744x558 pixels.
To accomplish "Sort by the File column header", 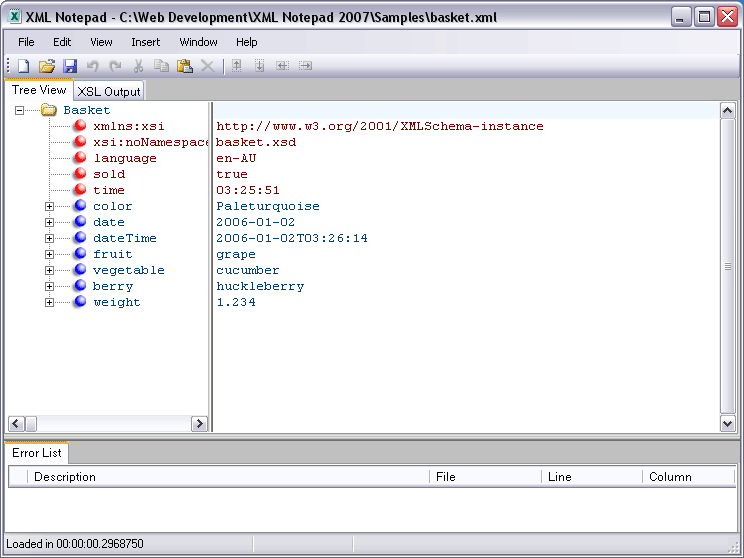I will tap(485, 477).
